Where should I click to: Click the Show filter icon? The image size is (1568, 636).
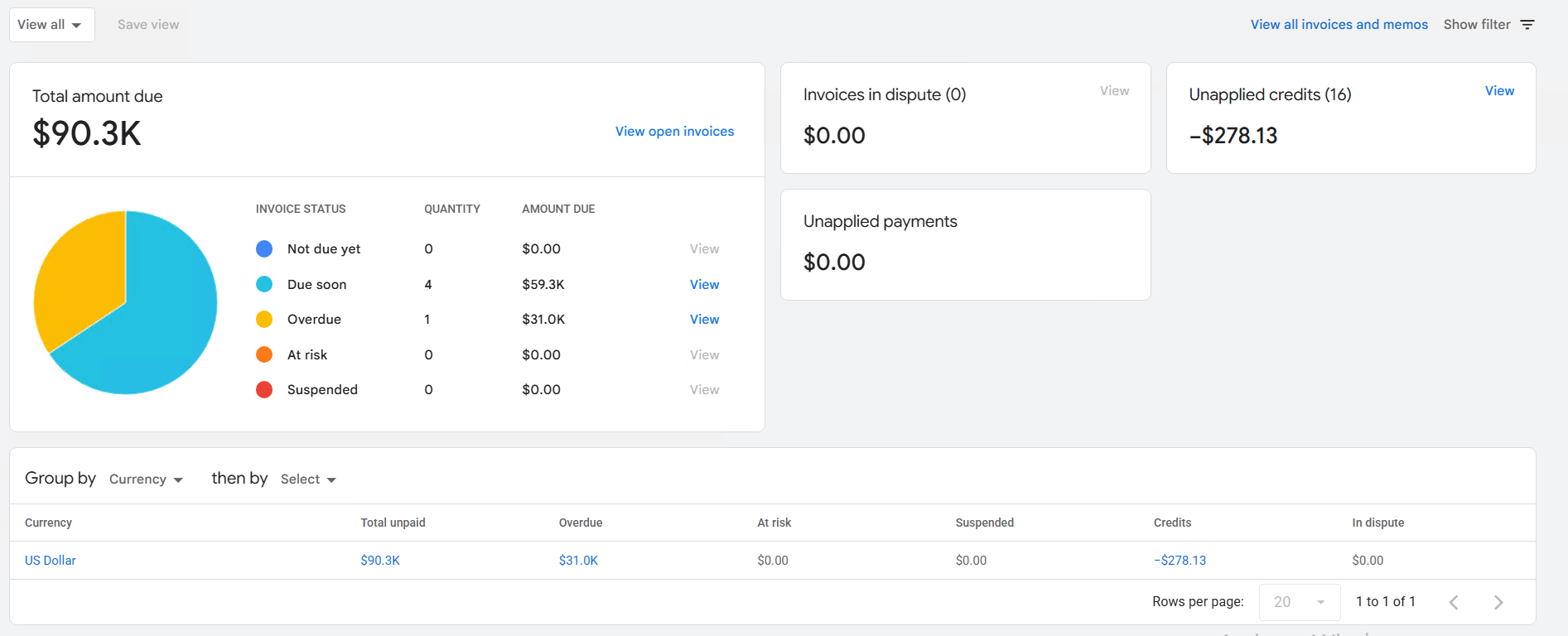[1527, 25]
